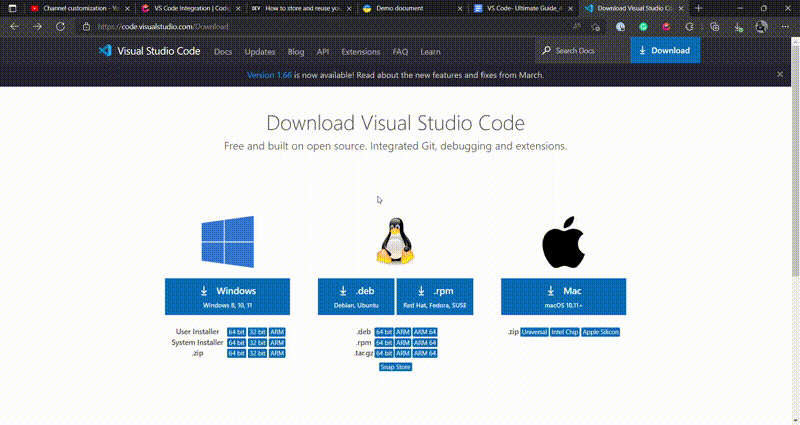Click the search magnifier icon in Search Docs
Viewport: 800px width, 425px height.
(x=546, y=51)
